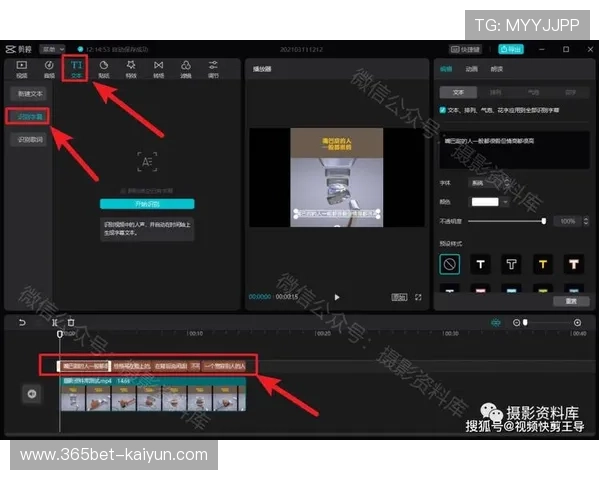Toggle the timeline snap magnet icon
This screenshot has height=480, width=600.
point(496,323)
